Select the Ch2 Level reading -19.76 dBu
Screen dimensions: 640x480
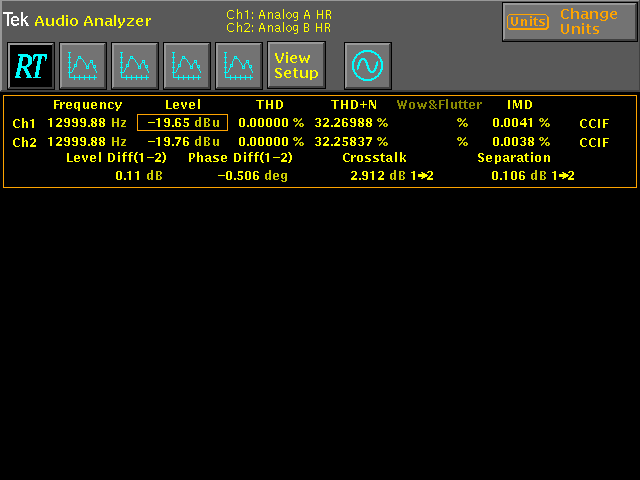[183, 142]
